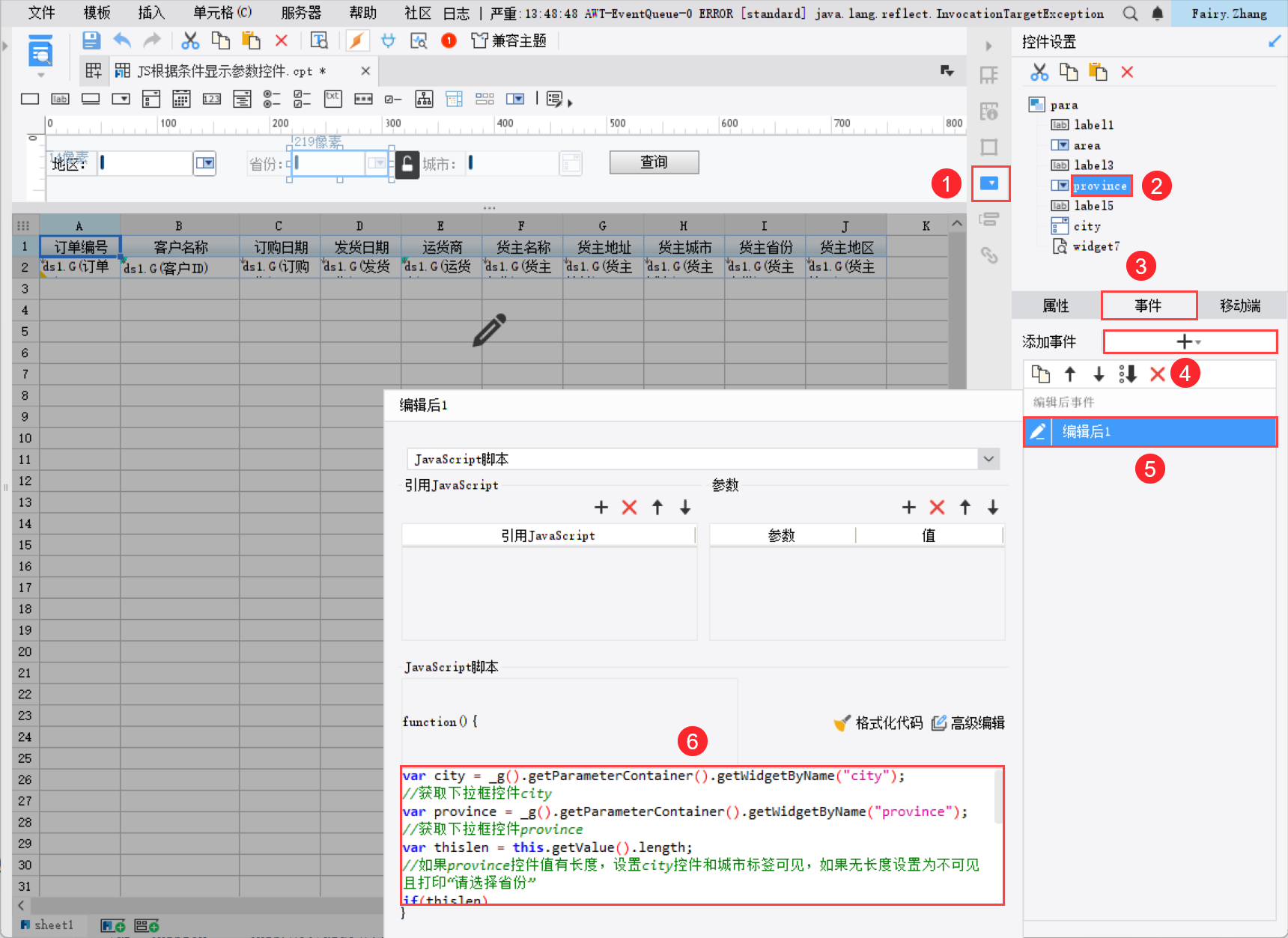This screenshot has width=1288, height=938.
Task: Open the 服务器 menu
Action: point(301,13)
